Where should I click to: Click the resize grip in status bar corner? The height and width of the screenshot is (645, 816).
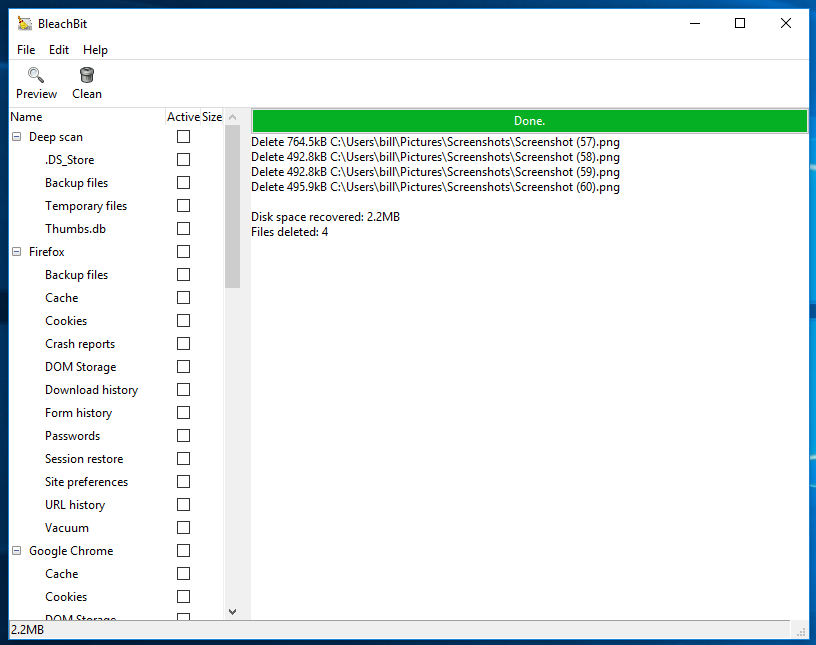click(800, 630)
